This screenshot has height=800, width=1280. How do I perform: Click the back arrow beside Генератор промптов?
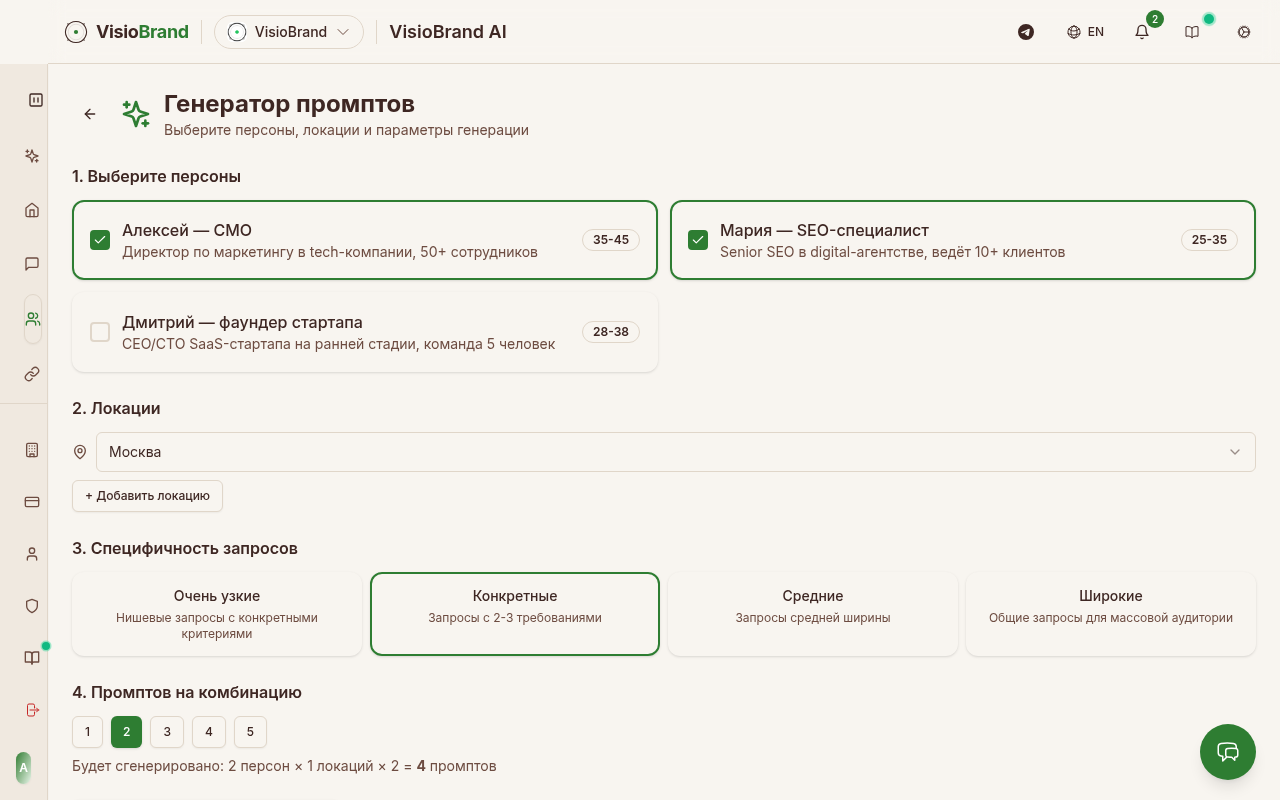pos(90,114)
